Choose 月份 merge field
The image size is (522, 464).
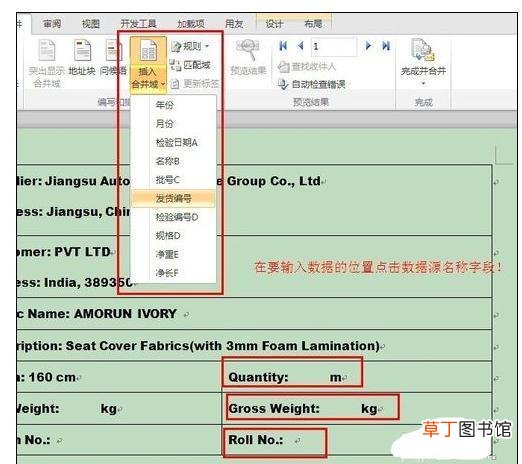[173, 124]
